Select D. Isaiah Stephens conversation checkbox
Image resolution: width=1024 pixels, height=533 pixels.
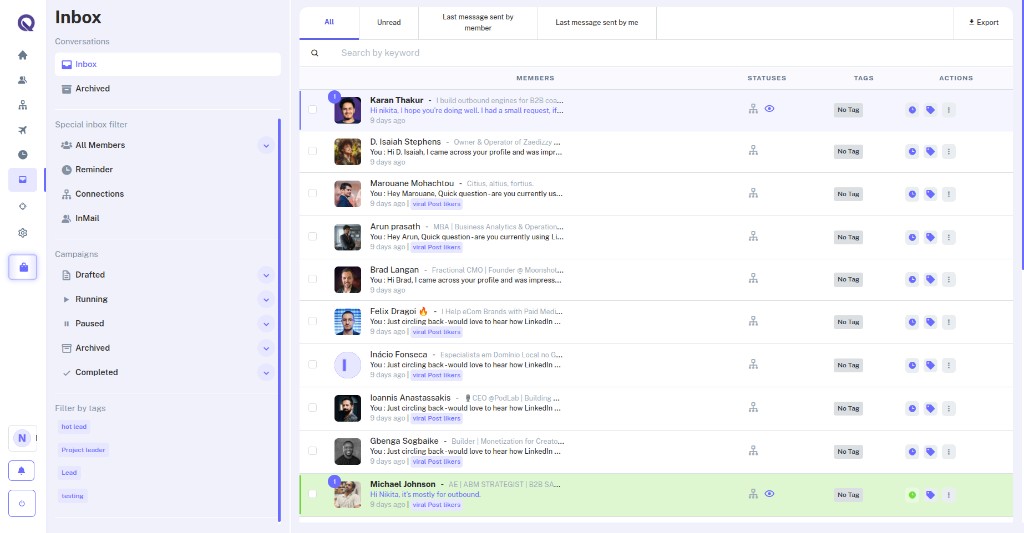tap(313, 151)
